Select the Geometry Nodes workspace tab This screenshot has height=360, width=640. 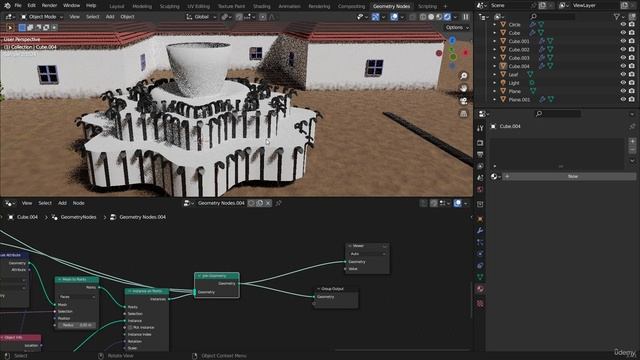pos(391,7)
